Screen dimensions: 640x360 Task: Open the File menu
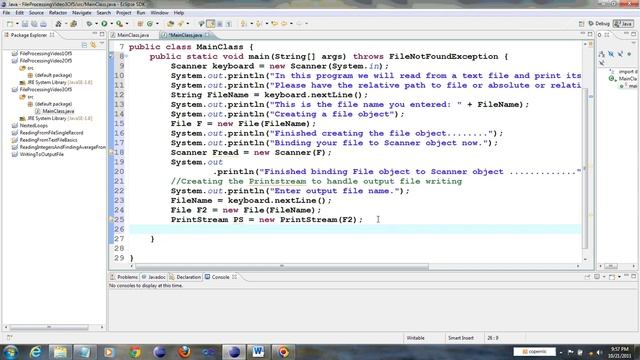point(7,13)
